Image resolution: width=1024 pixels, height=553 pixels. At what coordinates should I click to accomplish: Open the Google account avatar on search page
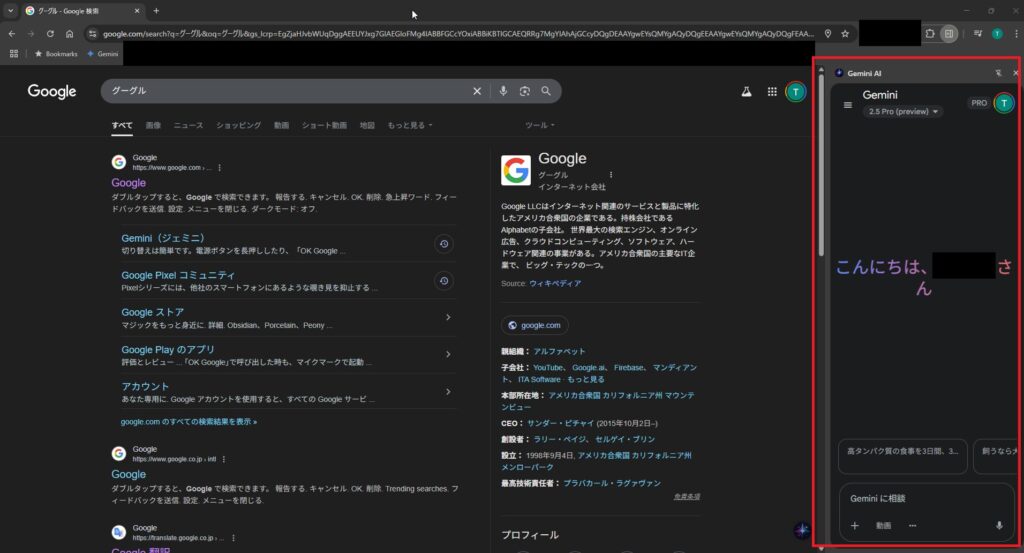795,92
